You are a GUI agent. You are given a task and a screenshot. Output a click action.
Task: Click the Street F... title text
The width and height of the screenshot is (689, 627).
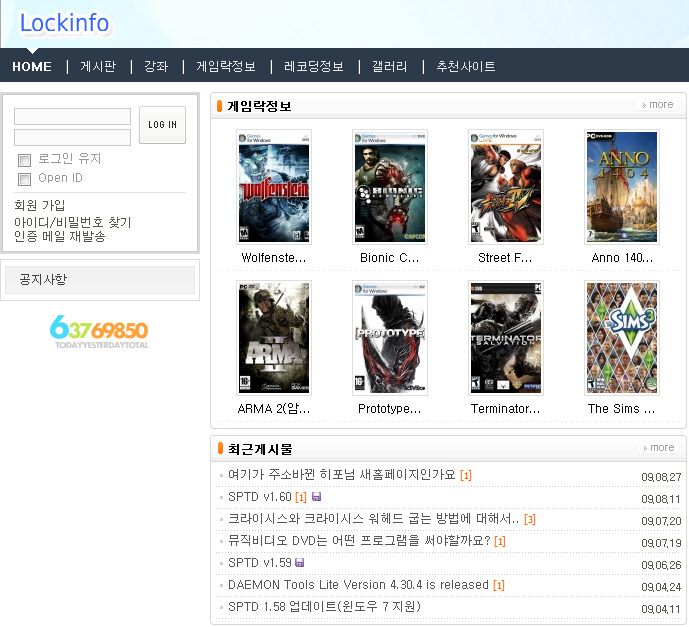[505, 257]
